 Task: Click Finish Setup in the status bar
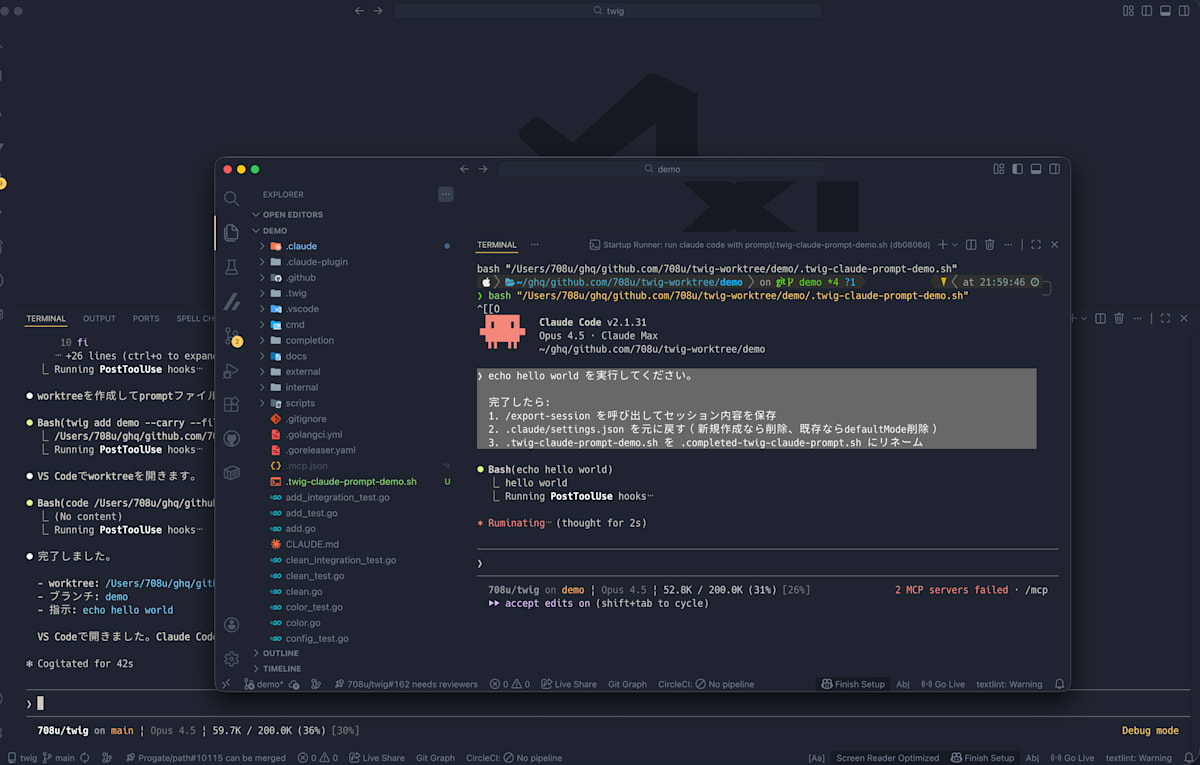pyautogui.click(x=853, y=684)
